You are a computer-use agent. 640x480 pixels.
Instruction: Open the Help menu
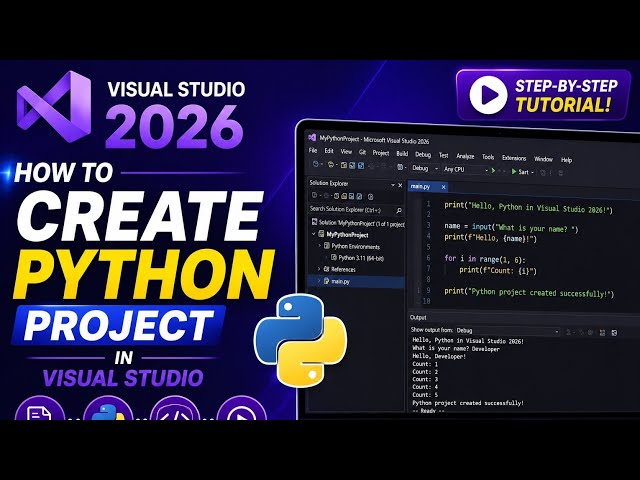[566, 160]
